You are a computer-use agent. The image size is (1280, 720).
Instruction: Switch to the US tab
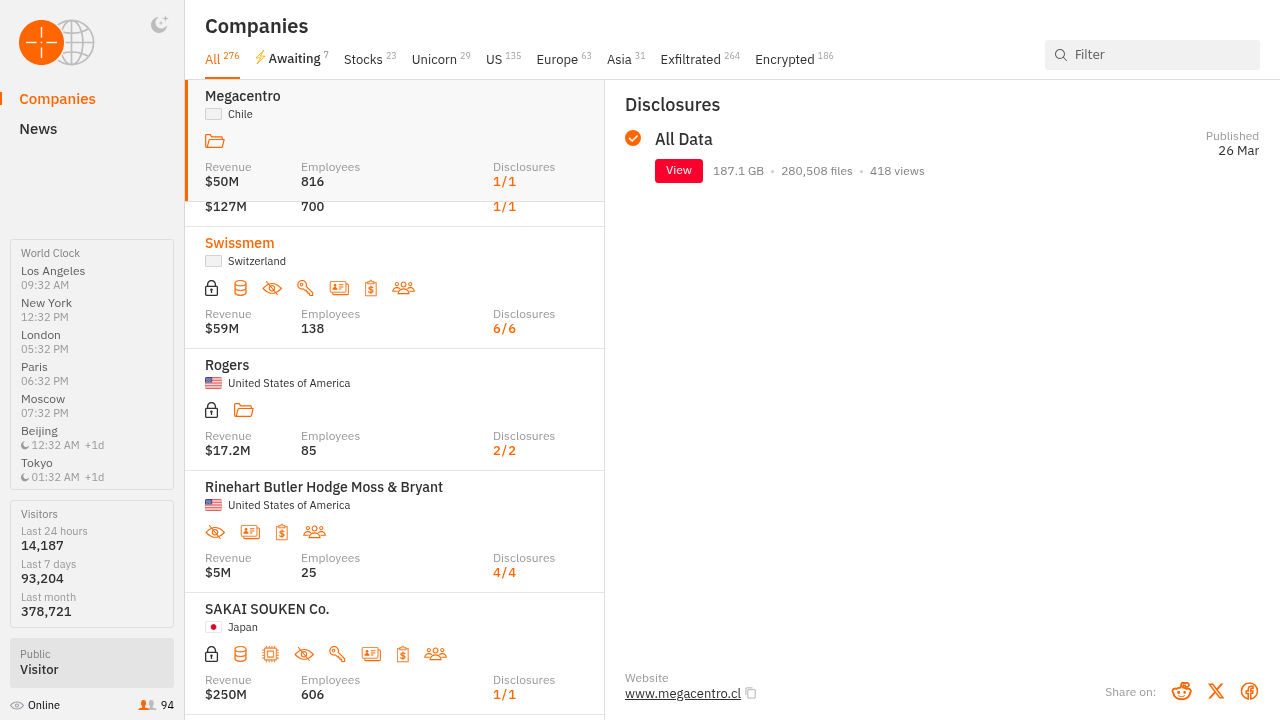504,59
